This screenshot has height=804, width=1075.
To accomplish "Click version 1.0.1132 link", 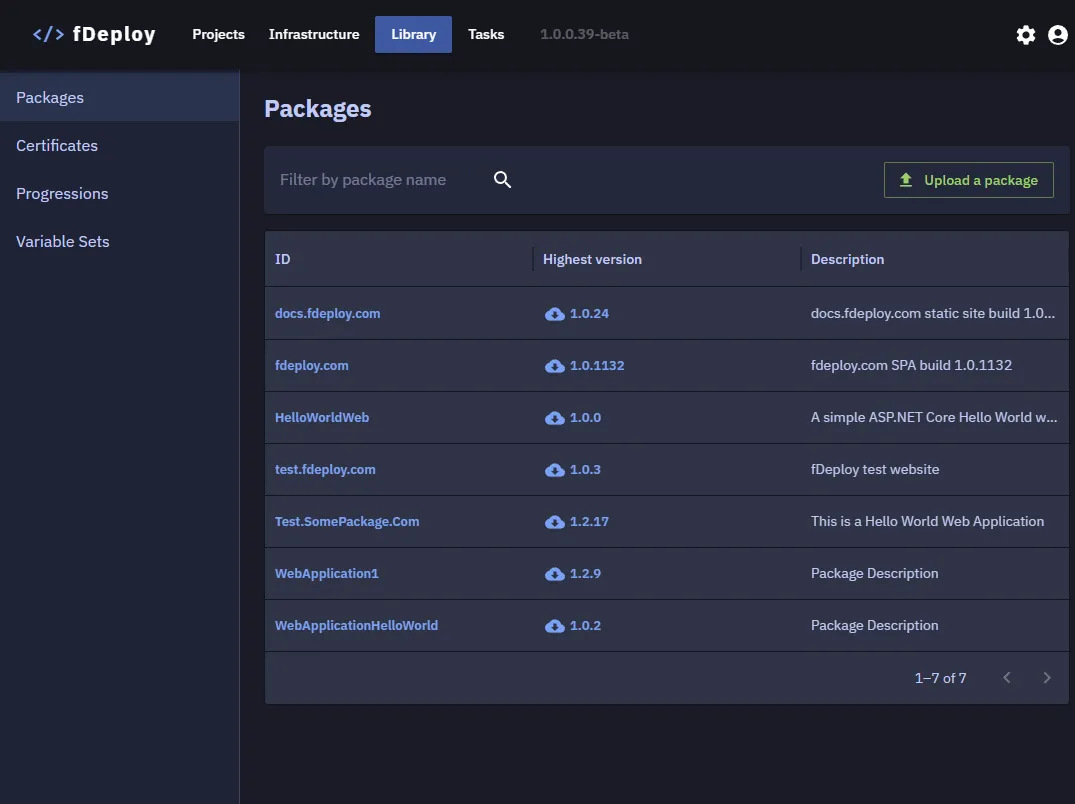I will click(597, 365).
